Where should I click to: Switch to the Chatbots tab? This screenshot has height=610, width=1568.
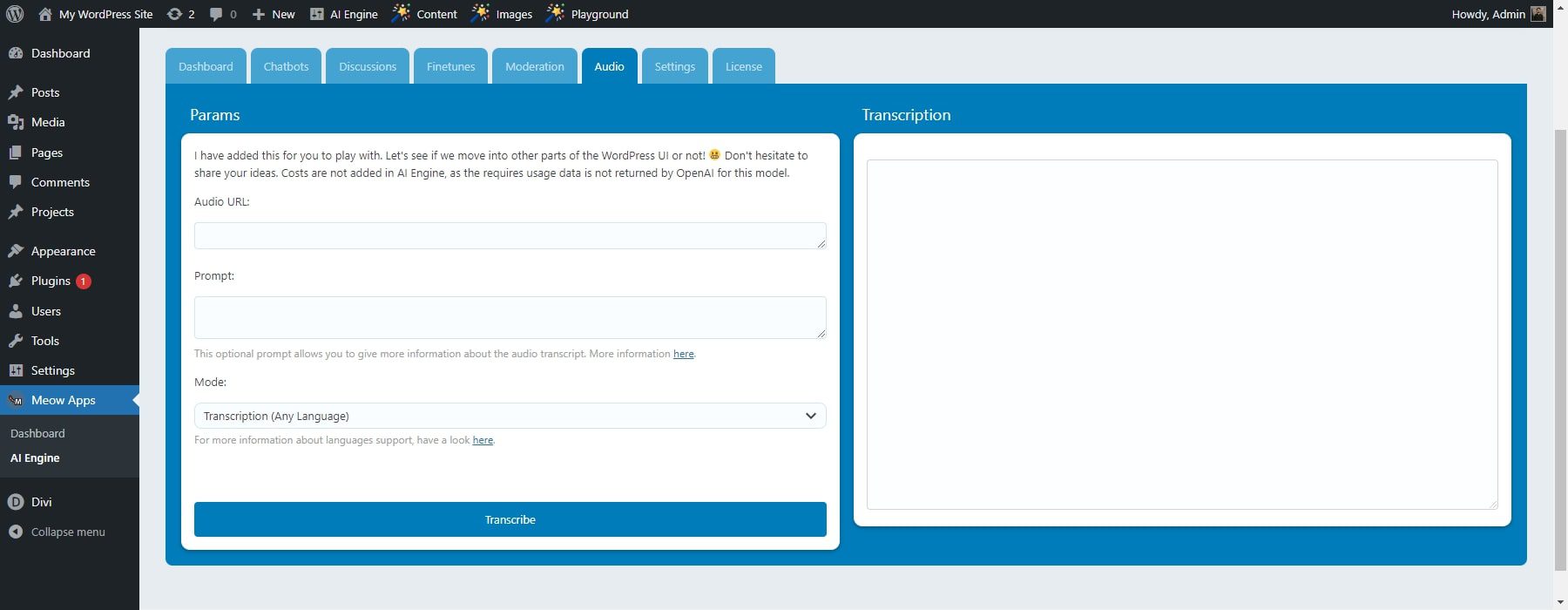286,66
